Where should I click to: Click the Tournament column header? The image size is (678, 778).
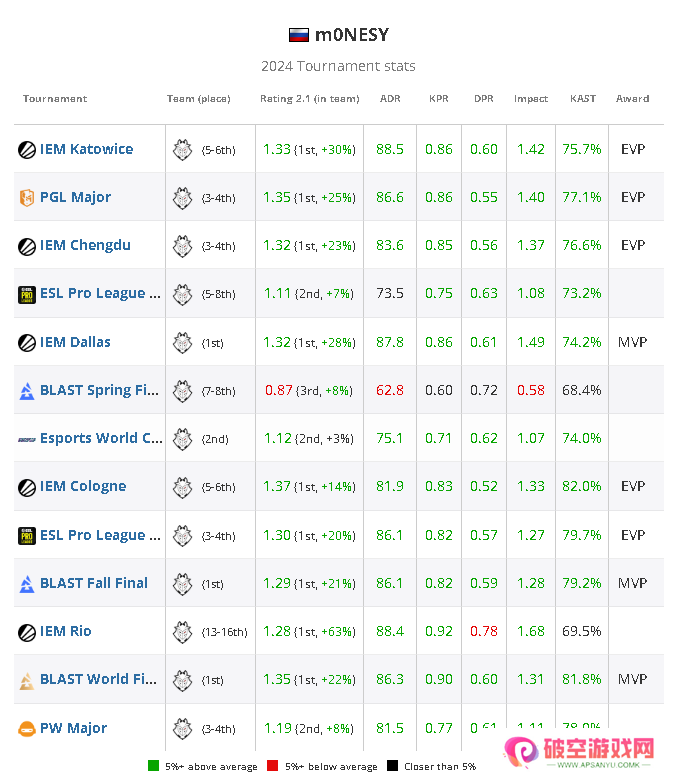click(55, 99)
